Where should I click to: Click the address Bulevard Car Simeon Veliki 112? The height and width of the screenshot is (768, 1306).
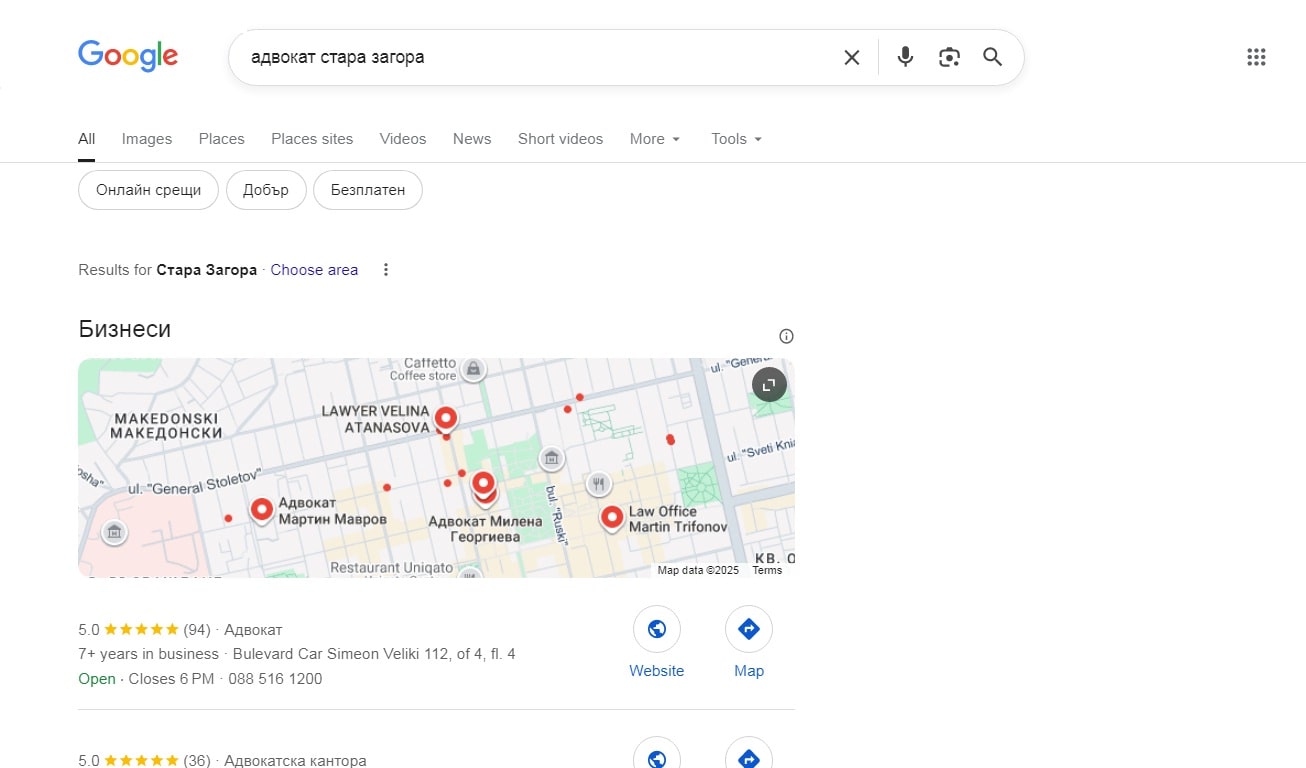(x=374, y=654)
